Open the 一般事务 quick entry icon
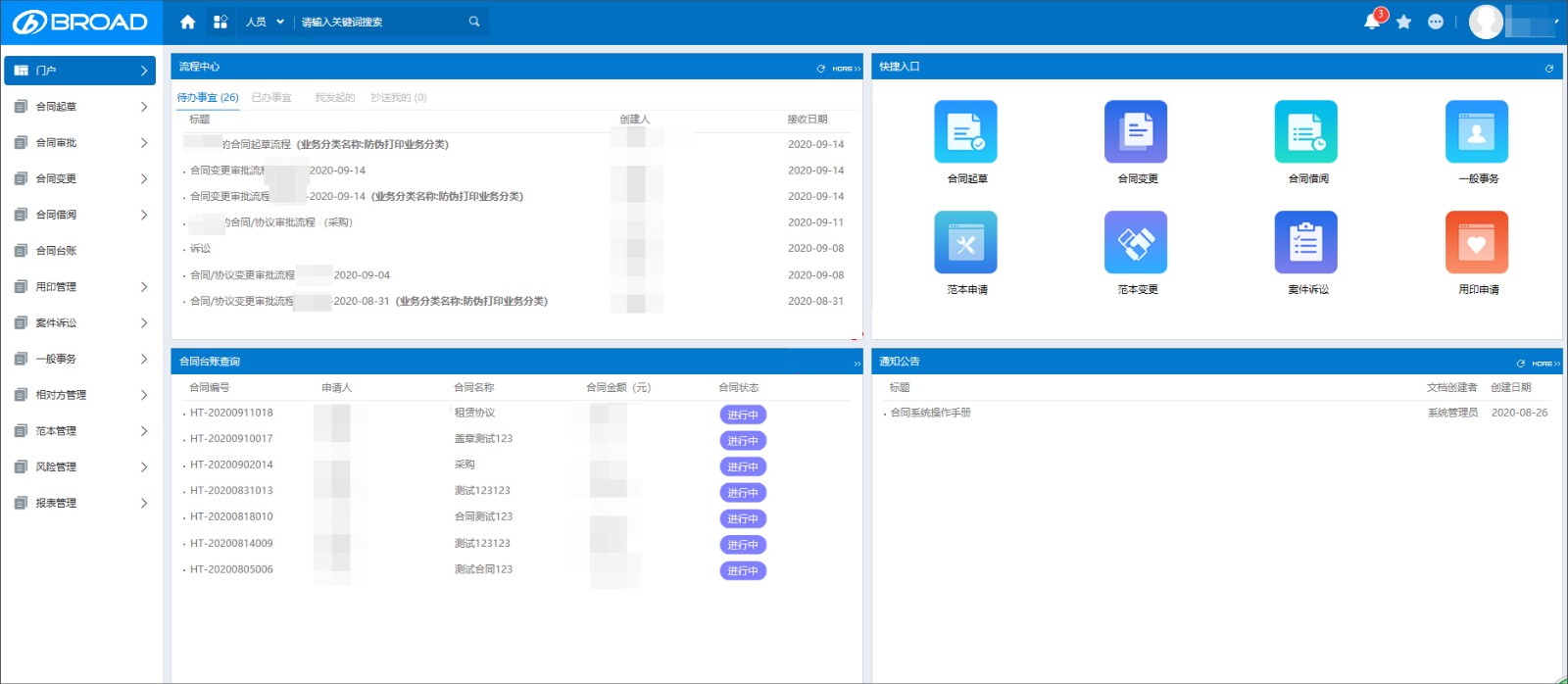Image resolution: width=1568 pixels, height=684 pixels. (1477, 131)
